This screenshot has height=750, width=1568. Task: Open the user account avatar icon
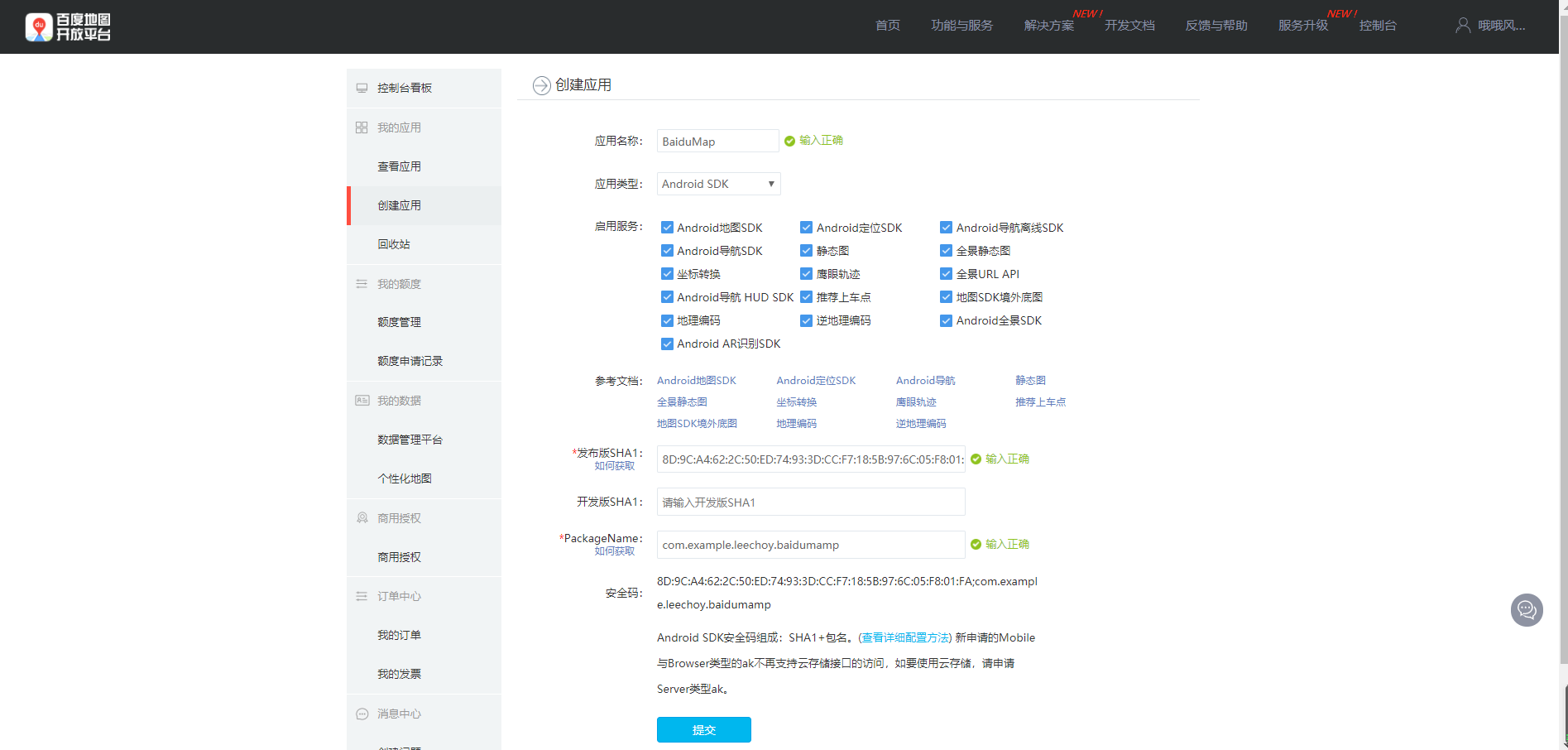[1463, 26]
